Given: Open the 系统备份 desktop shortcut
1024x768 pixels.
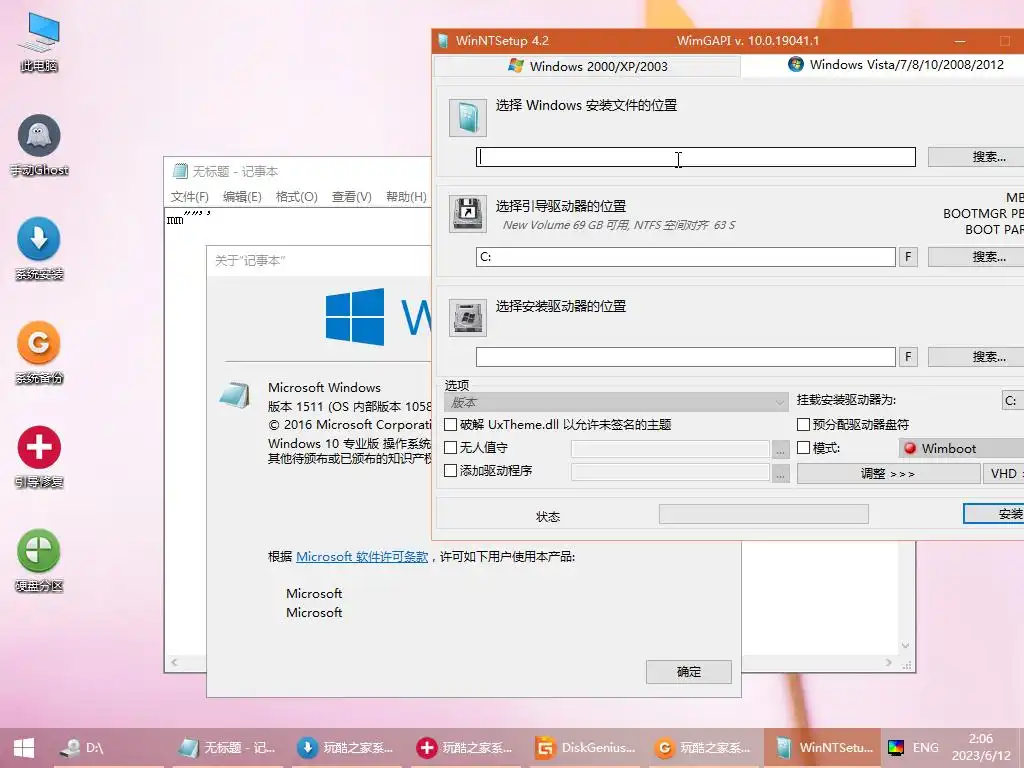Looking at the screenshot, I should coord(39,353).
